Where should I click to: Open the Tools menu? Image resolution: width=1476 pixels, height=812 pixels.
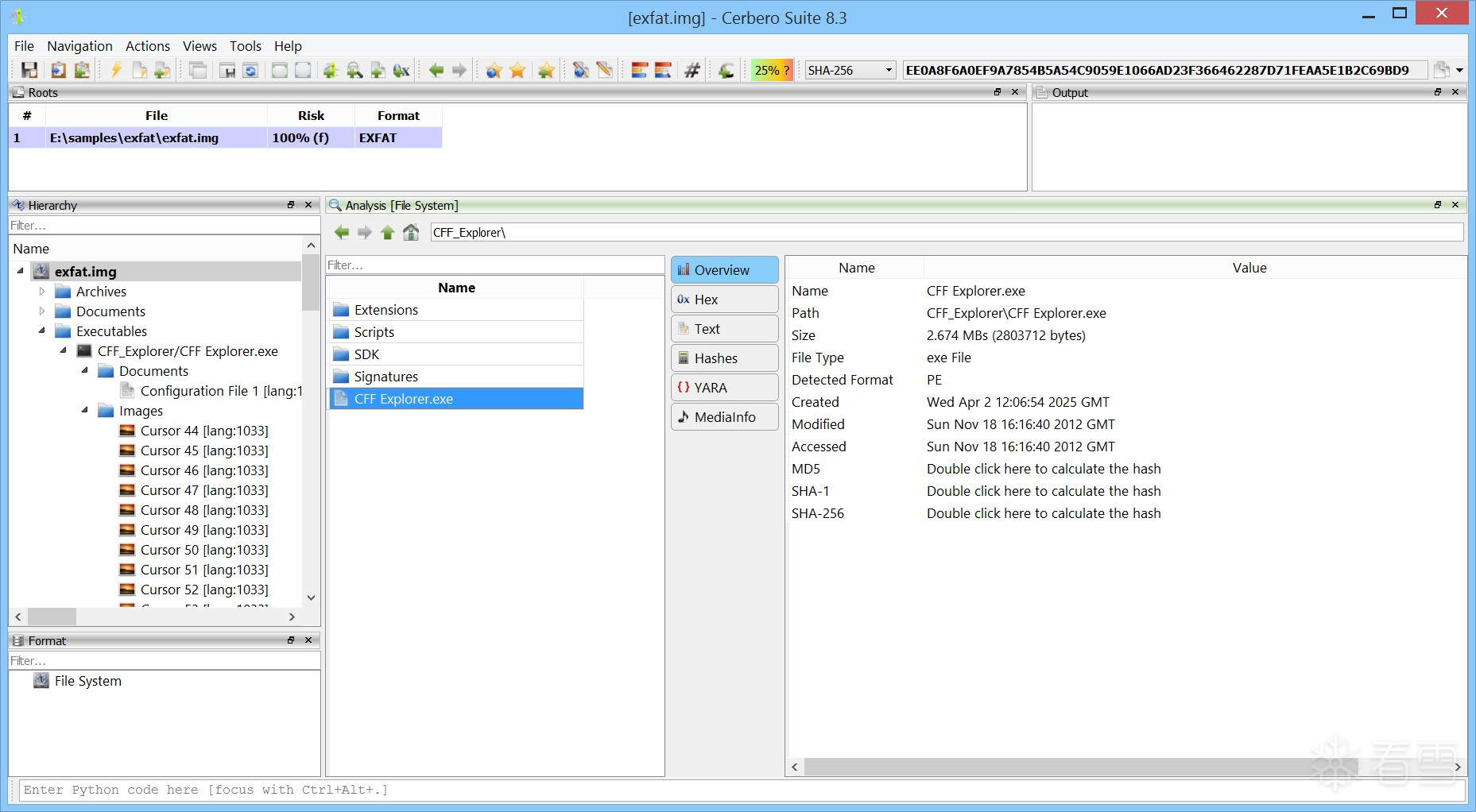tap(246, 46)
